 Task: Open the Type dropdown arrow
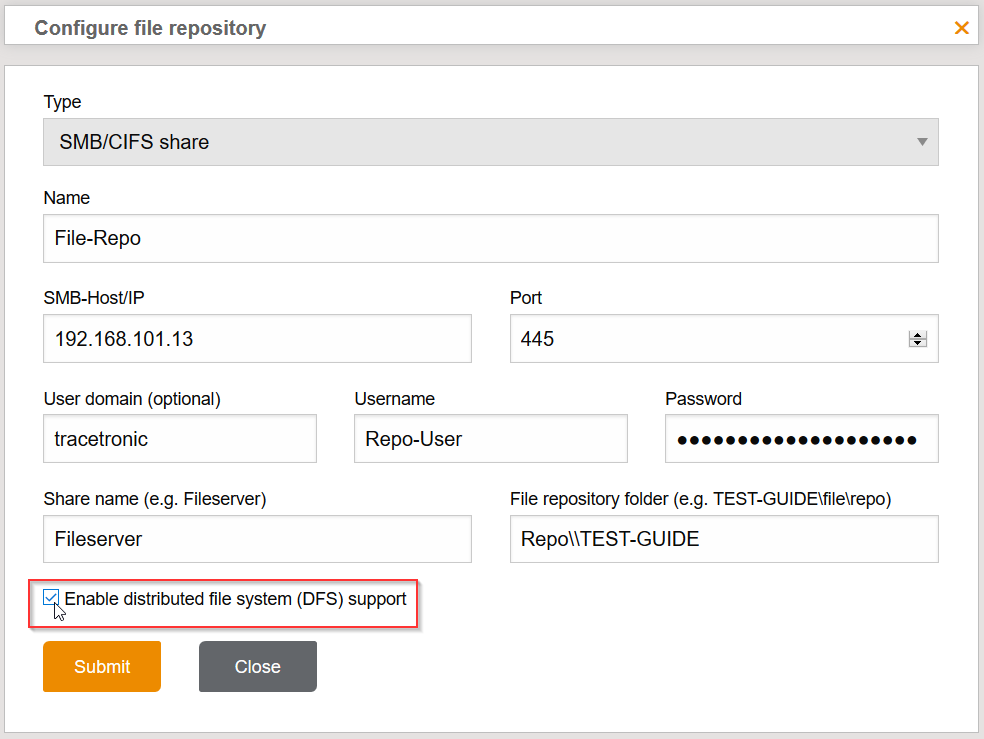921,142
